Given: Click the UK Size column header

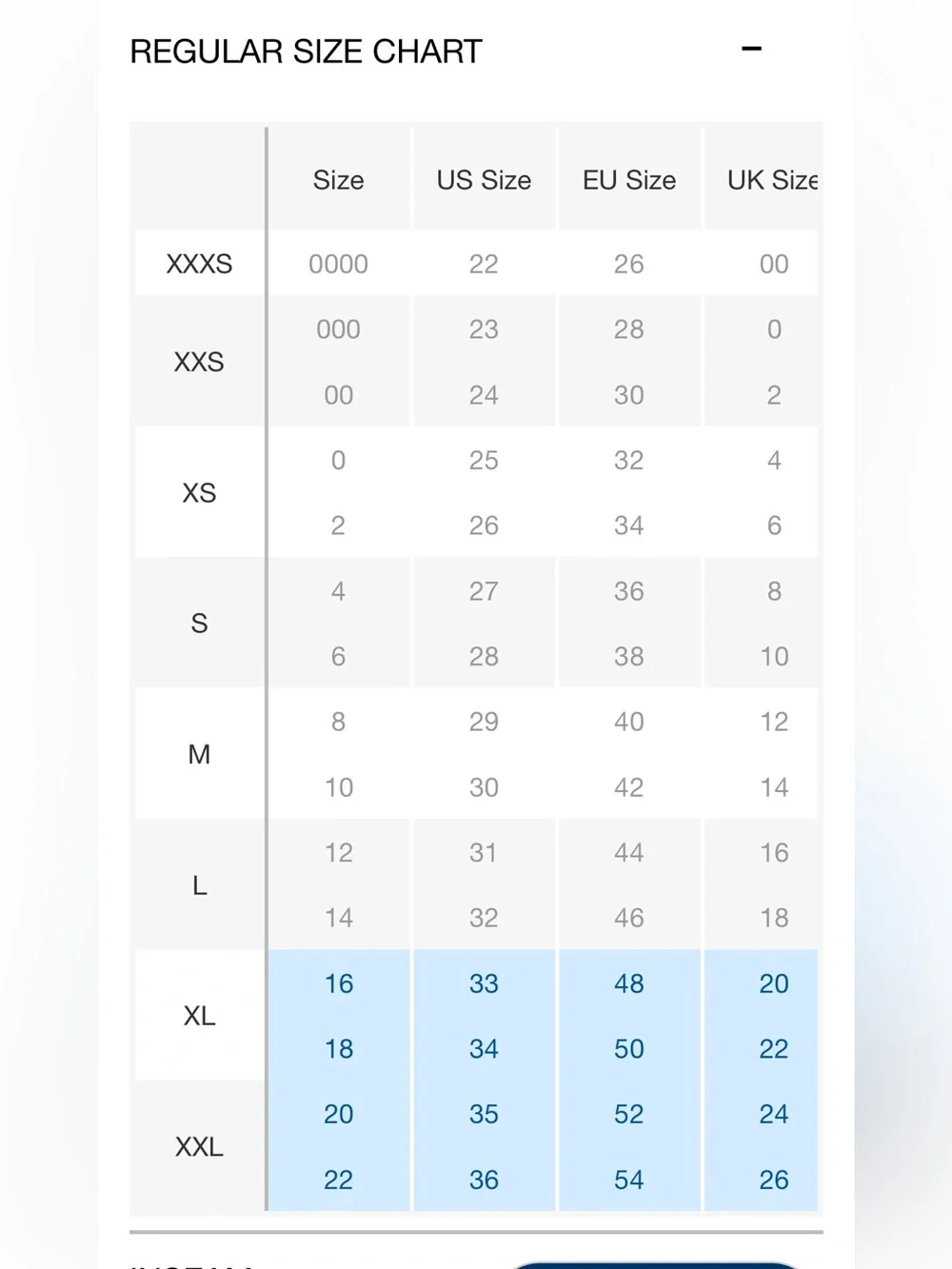Looking at the screenshot, I should coord(772,180).
